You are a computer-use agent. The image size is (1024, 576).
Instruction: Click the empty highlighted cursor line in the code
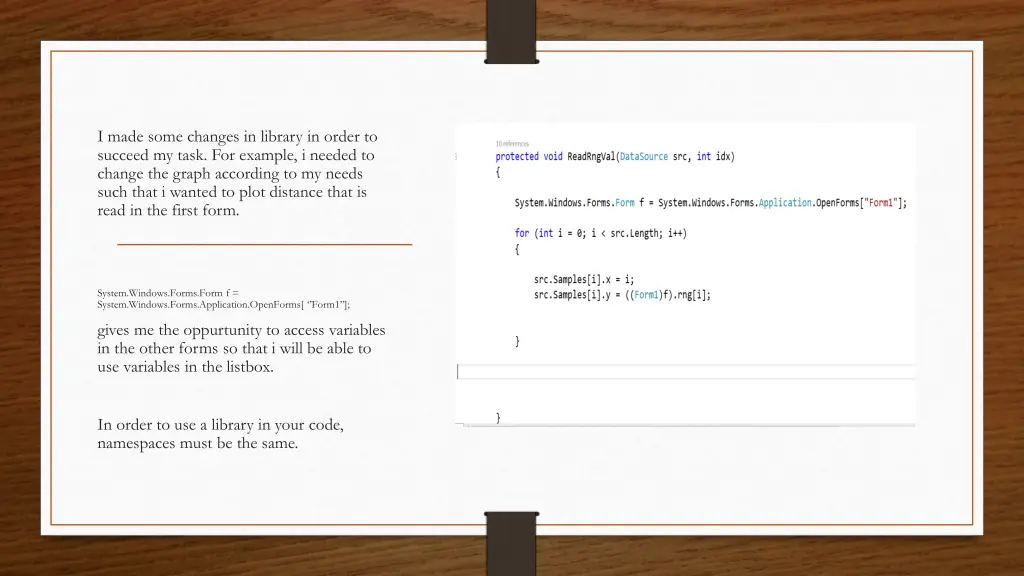tap(686, 372)
